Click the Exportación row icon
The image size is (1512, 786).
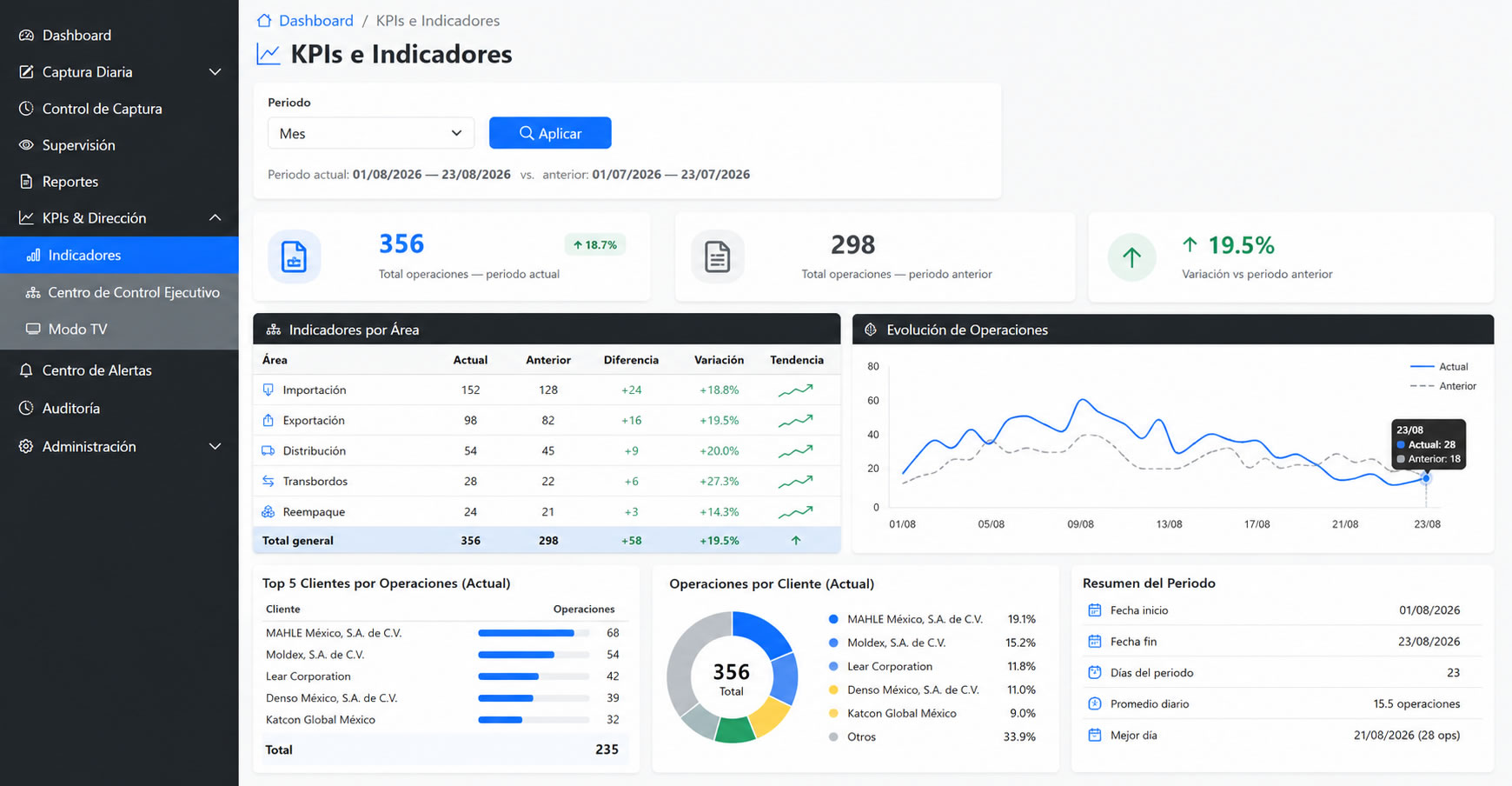(x=268, y=420)
